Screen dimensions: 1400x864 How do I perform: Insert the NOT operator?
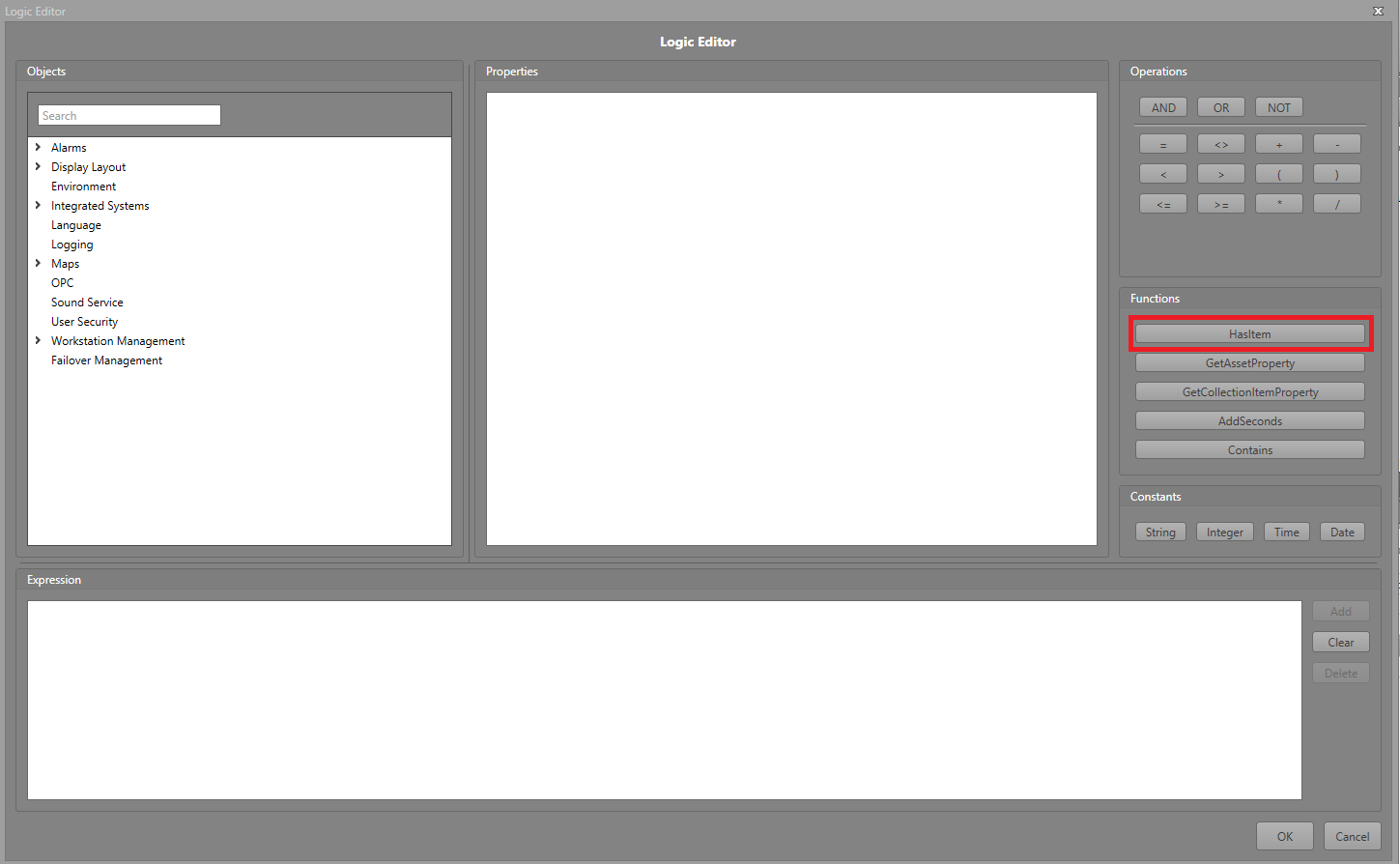click(1278, 107)
